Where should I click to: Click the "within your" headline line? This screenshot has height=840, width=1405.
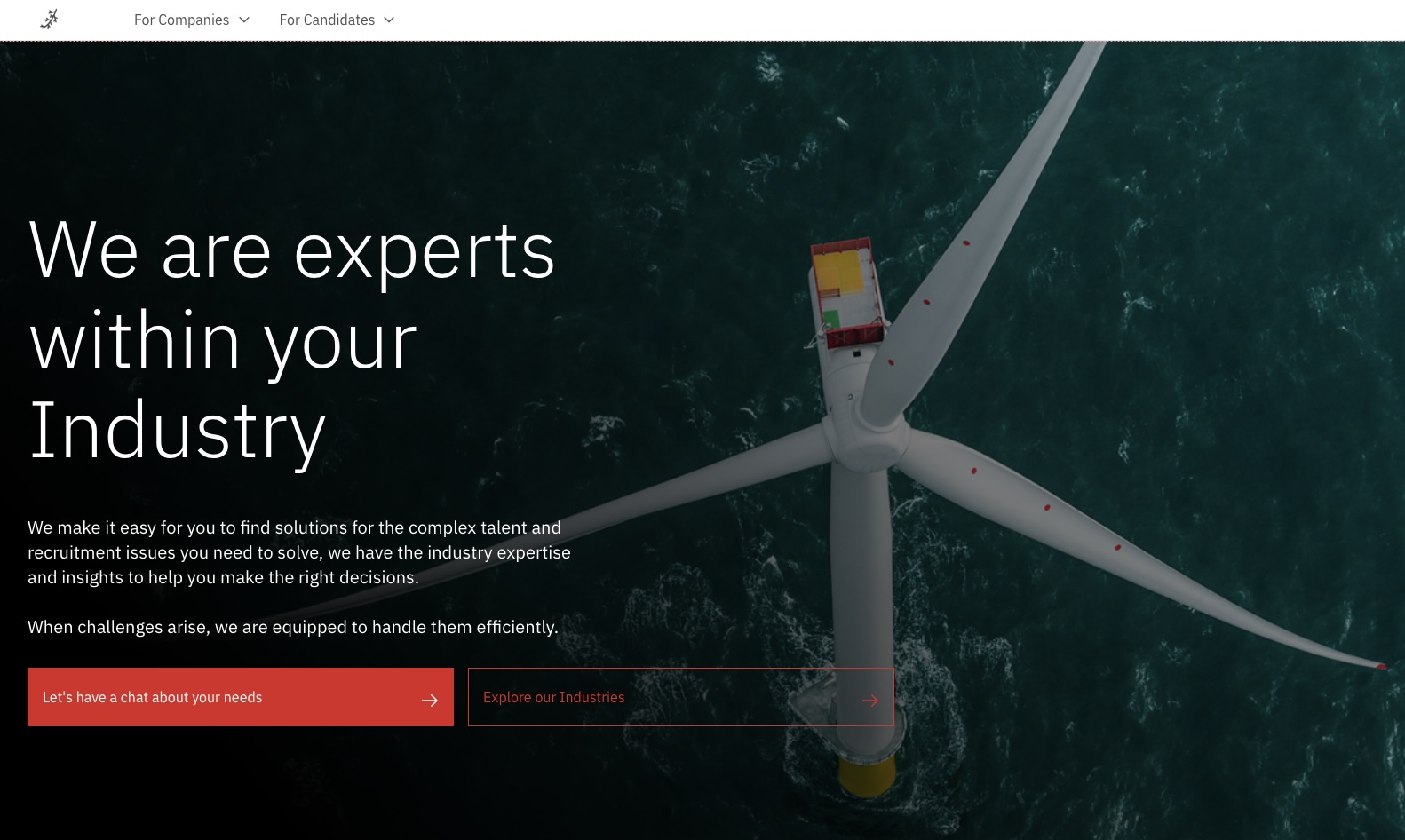point(223,342)
